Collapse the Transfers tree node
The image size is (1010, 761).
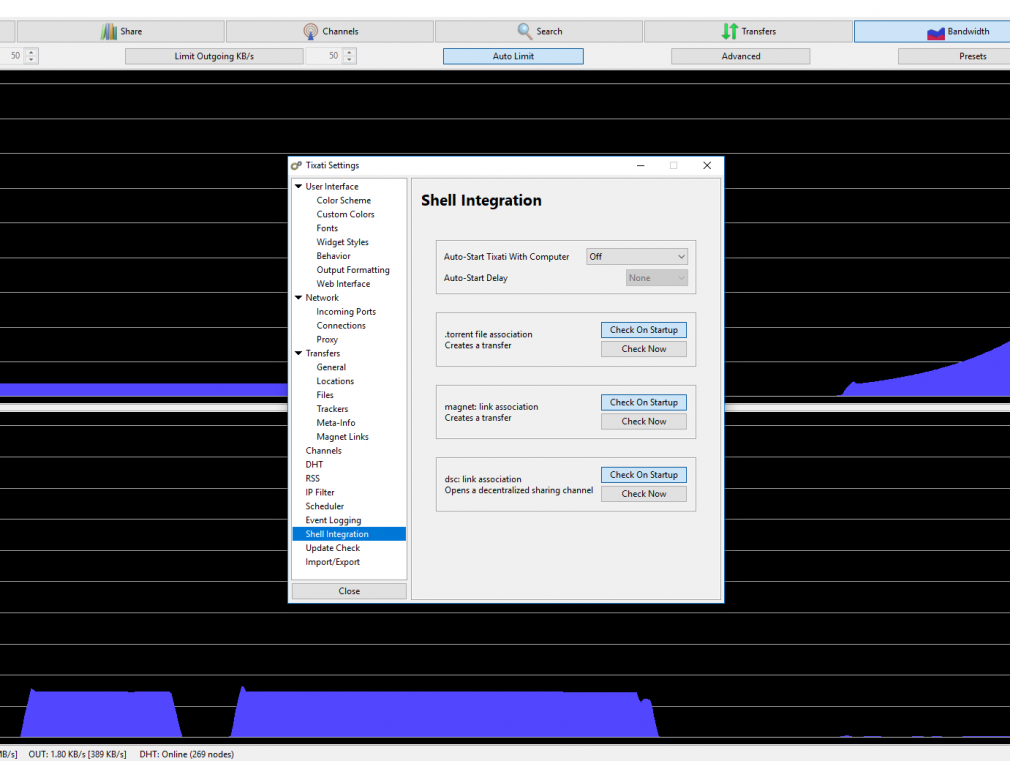(298, 353)
